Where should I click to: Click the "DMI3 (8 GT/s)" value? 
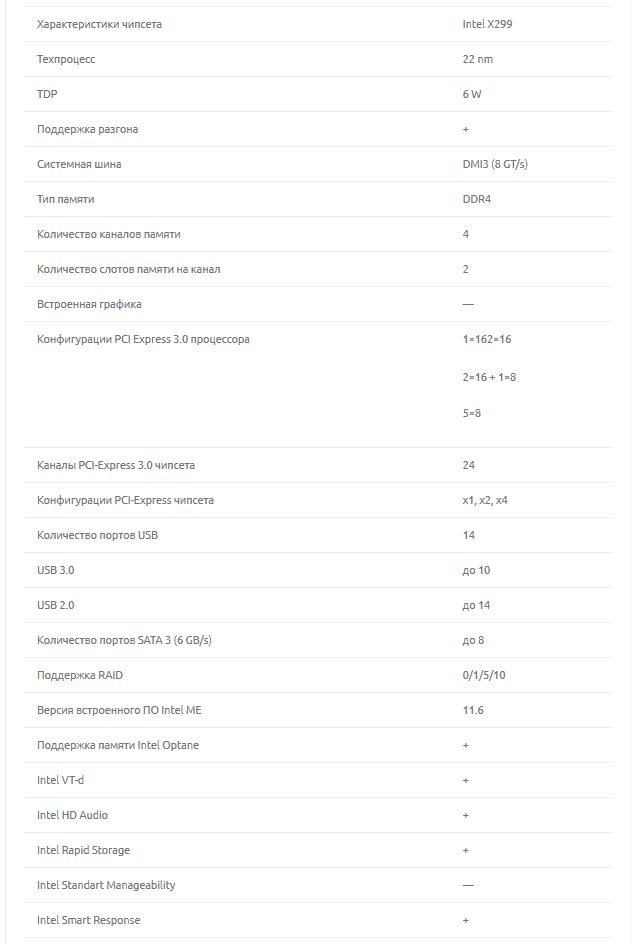(x=495, y=164)
